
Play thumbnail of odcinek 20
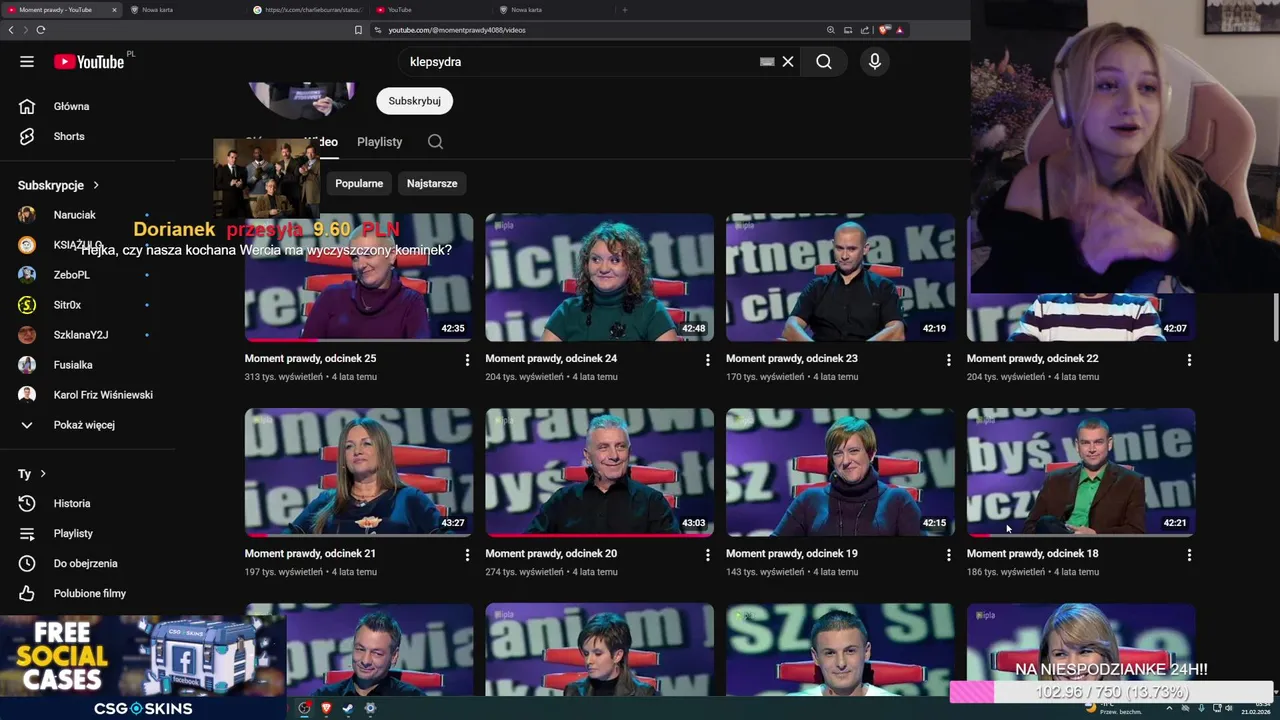(600, 472)
